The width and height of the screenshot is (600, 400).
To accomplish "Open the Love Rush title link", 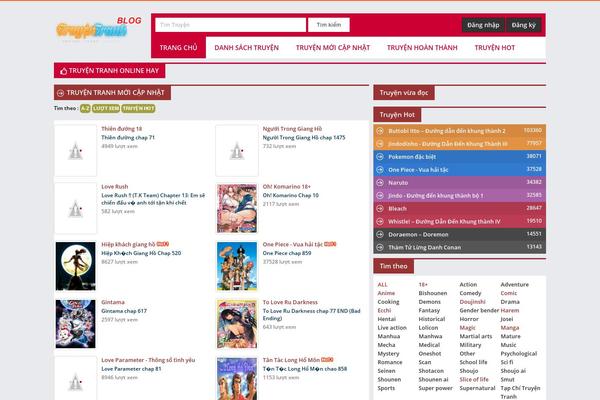I will point(115,186).
